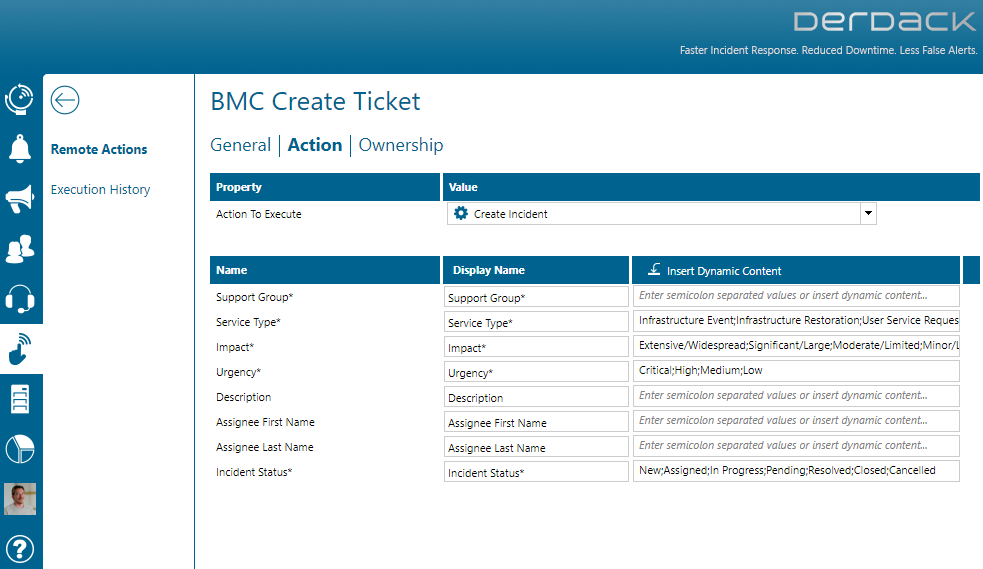This screenshot has height=569, width=983.
Task: Click the 'Assignee First Name' name cell
Action: (x=265, y=422)
